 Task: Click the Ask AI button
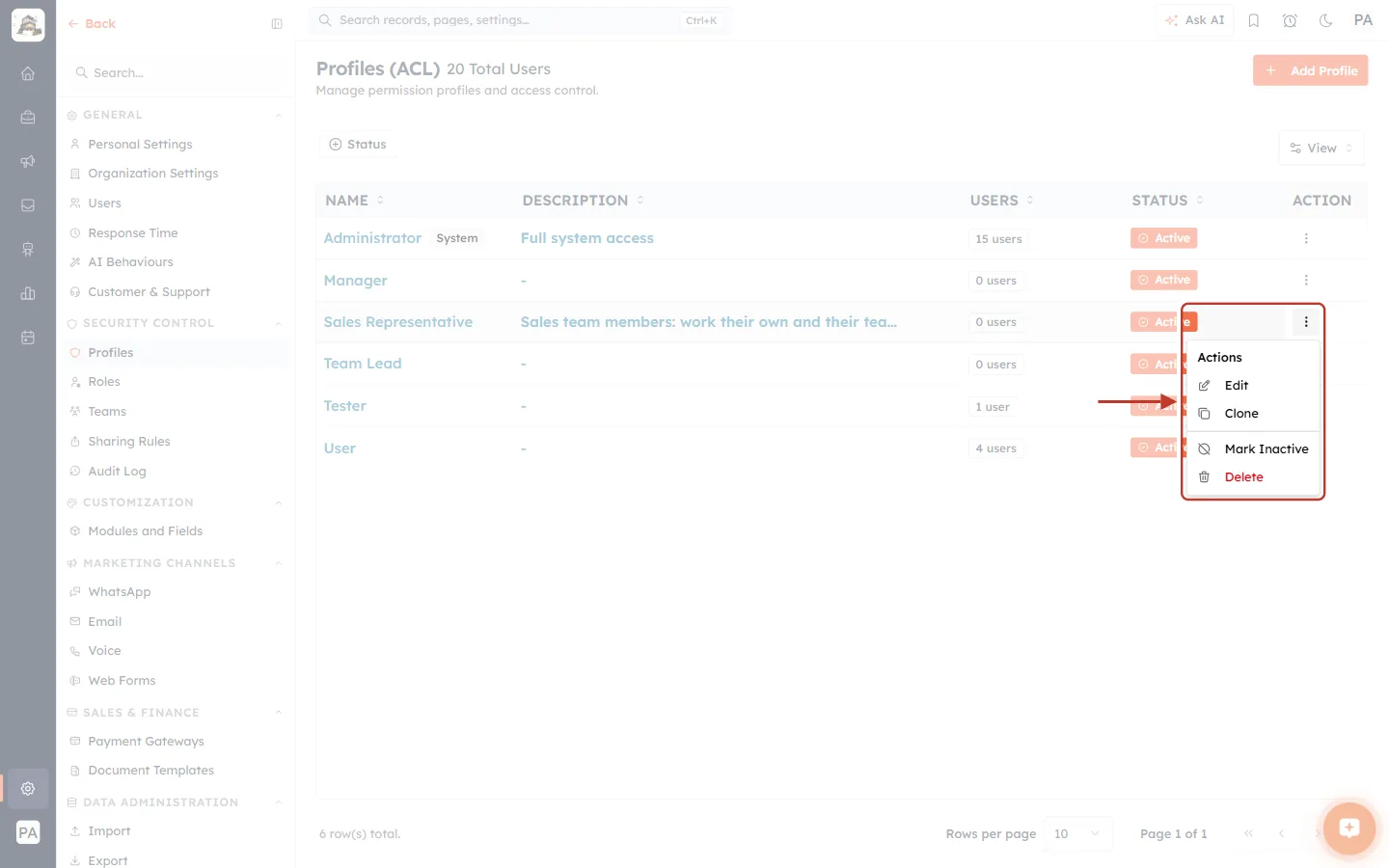tap(1194, 20)
